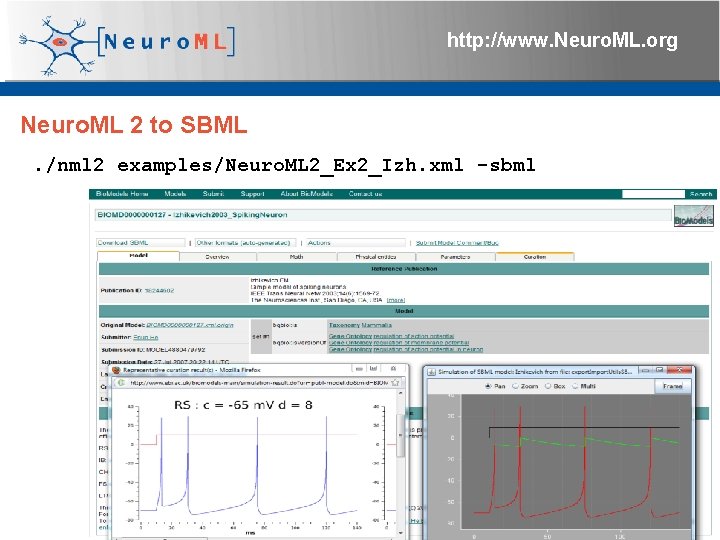Select the Box radio button
This screenshot has height=540, width=720.
point(548,386)
